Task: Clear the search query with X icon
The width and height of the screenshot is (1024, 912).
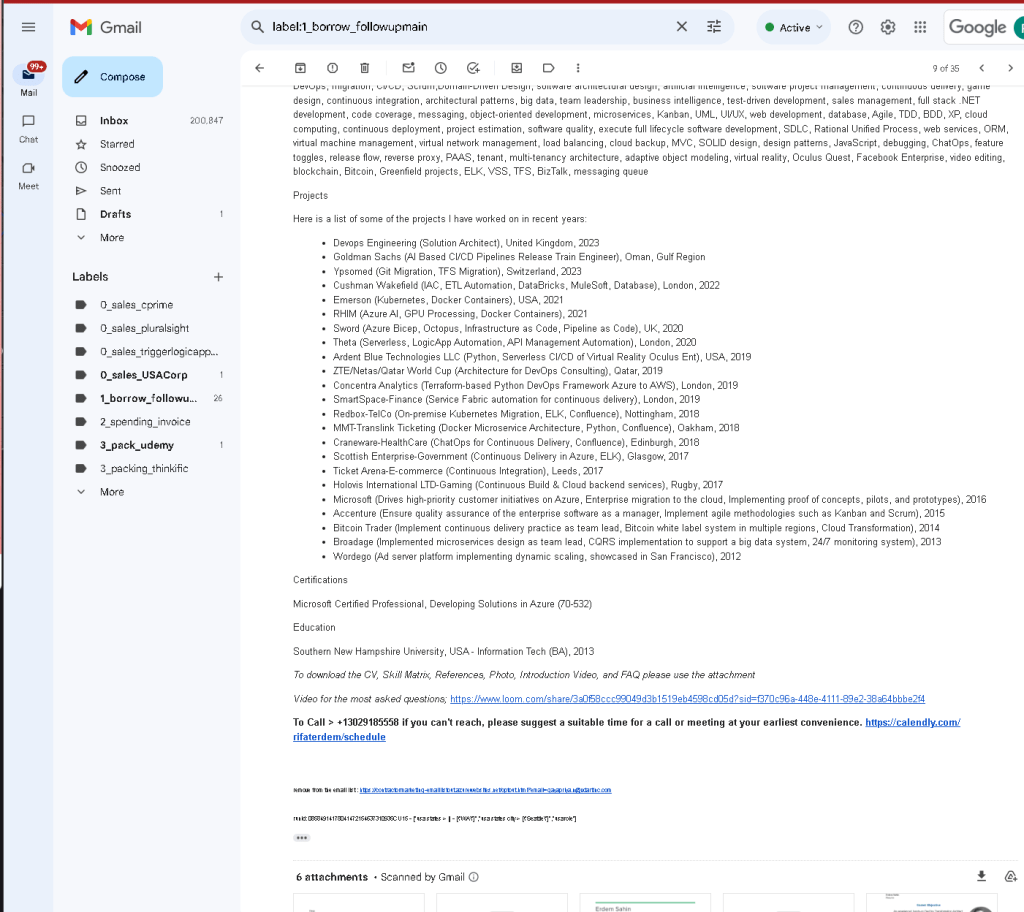Action: [681, 27]
